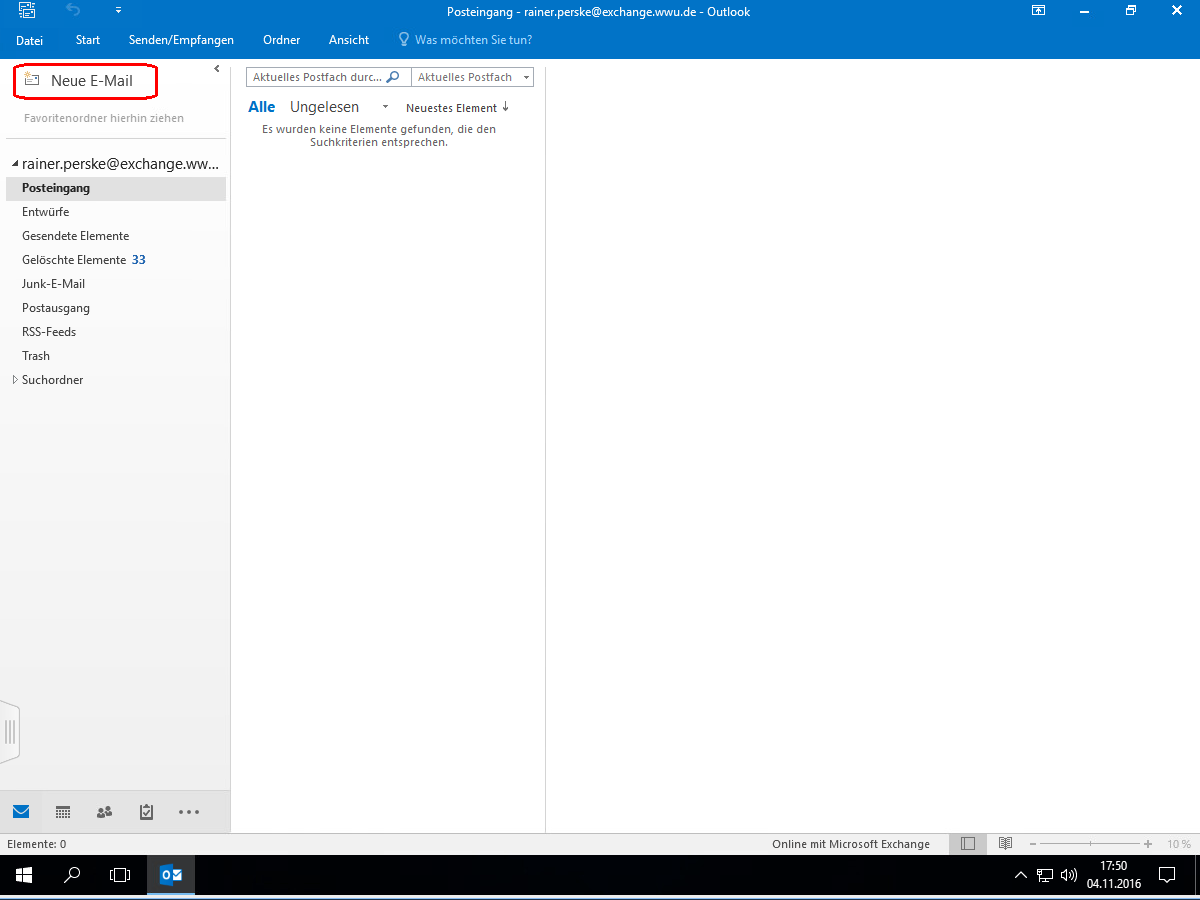Switch to the Mail view icon
This screenshot has width=1200, height=900.
[21, 812]
